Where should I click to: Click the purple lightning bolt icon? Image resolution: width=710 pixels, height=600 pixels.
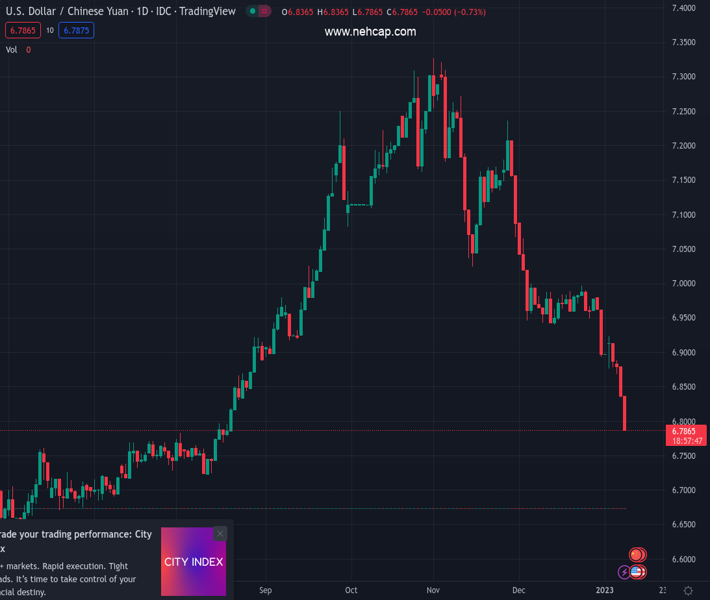click(x=624, y=572)
